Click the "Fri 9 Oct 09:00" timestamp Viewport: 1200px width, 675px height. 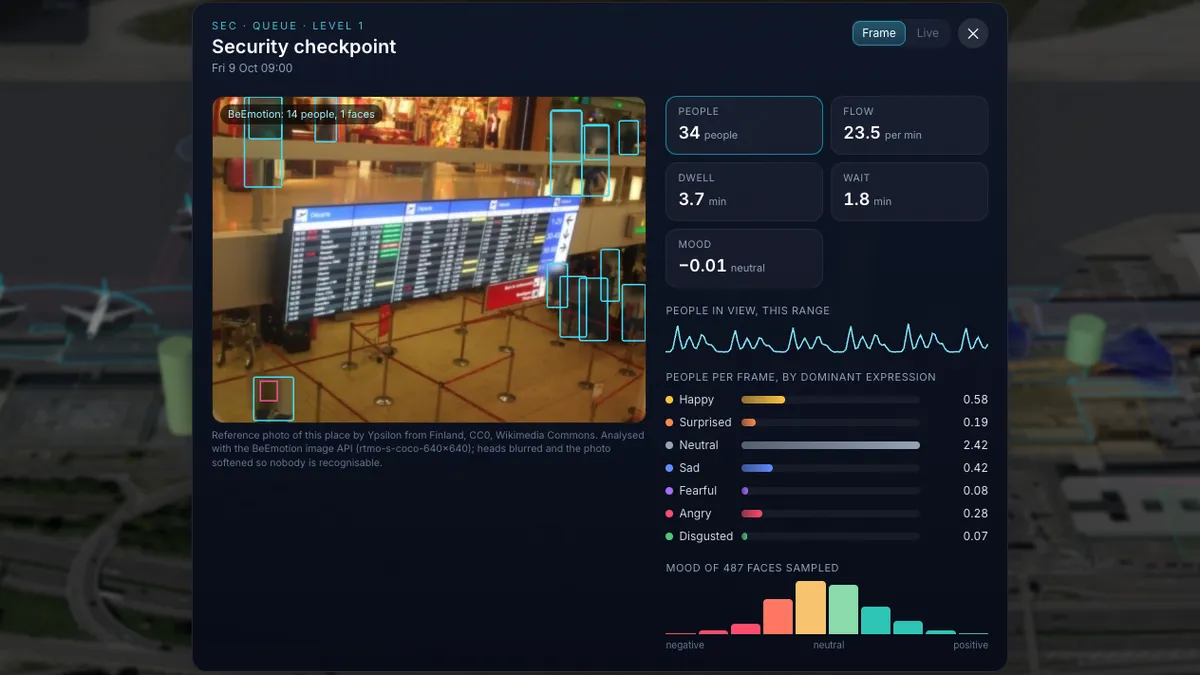(252, 68)
